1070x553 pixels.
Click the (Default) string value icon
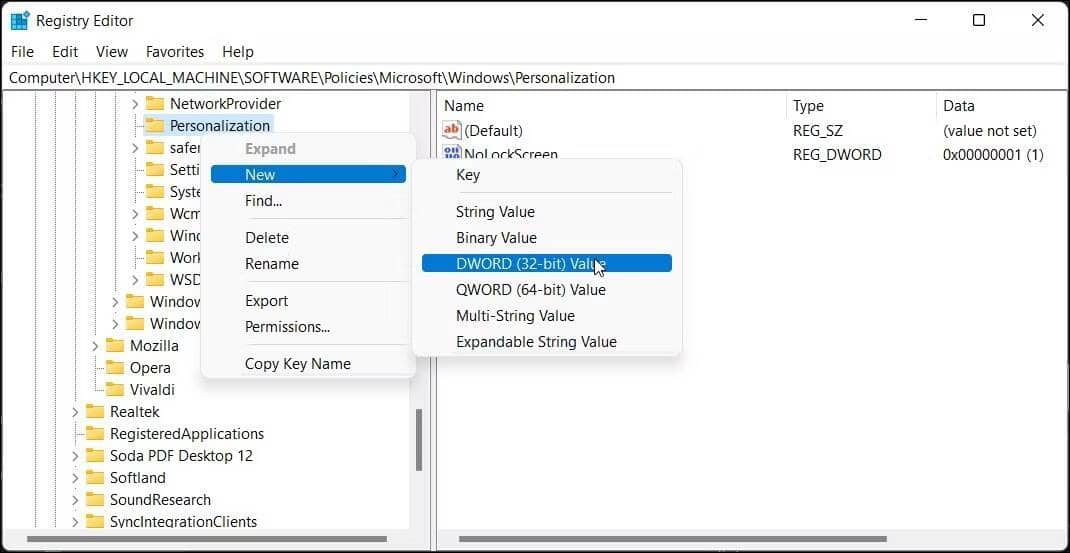452,130
